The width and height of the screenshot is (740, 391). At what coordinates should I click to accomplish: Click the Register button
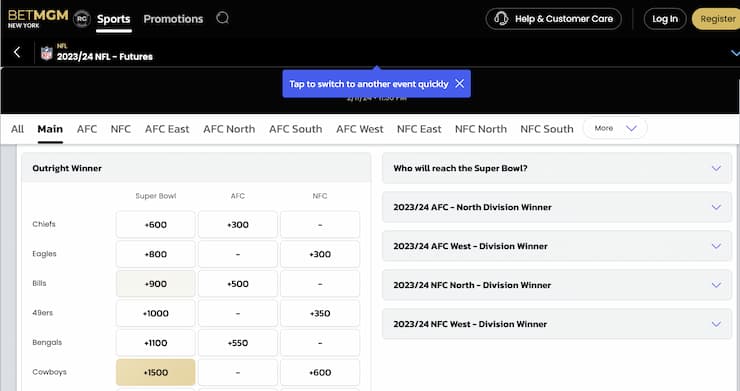[x=716, y=19]
